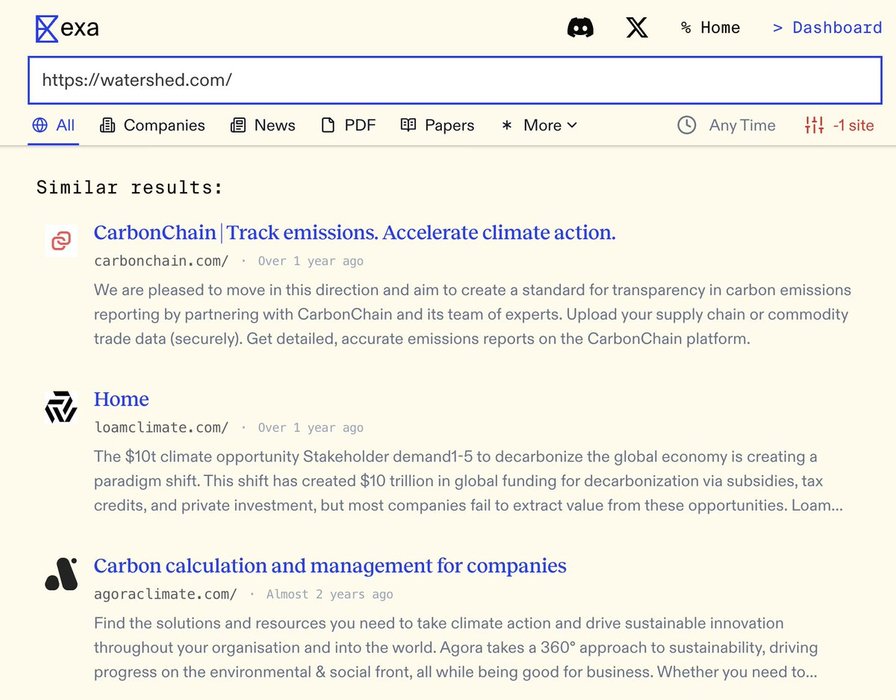The width and height of the screenshot is (896, 700).
Task: Switch to the News tab
Action: pyautogui.click(x=263, y=125)
